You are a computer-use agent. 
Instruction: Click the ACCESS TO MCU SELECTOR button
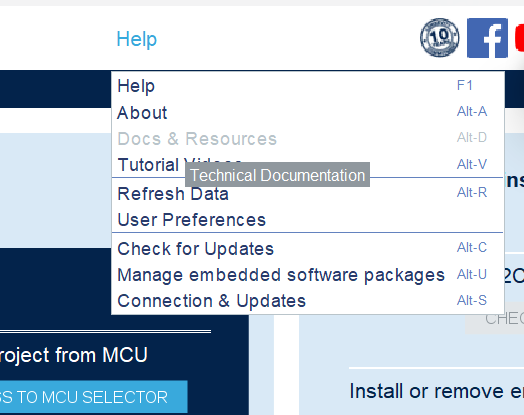tap(94, 397)
